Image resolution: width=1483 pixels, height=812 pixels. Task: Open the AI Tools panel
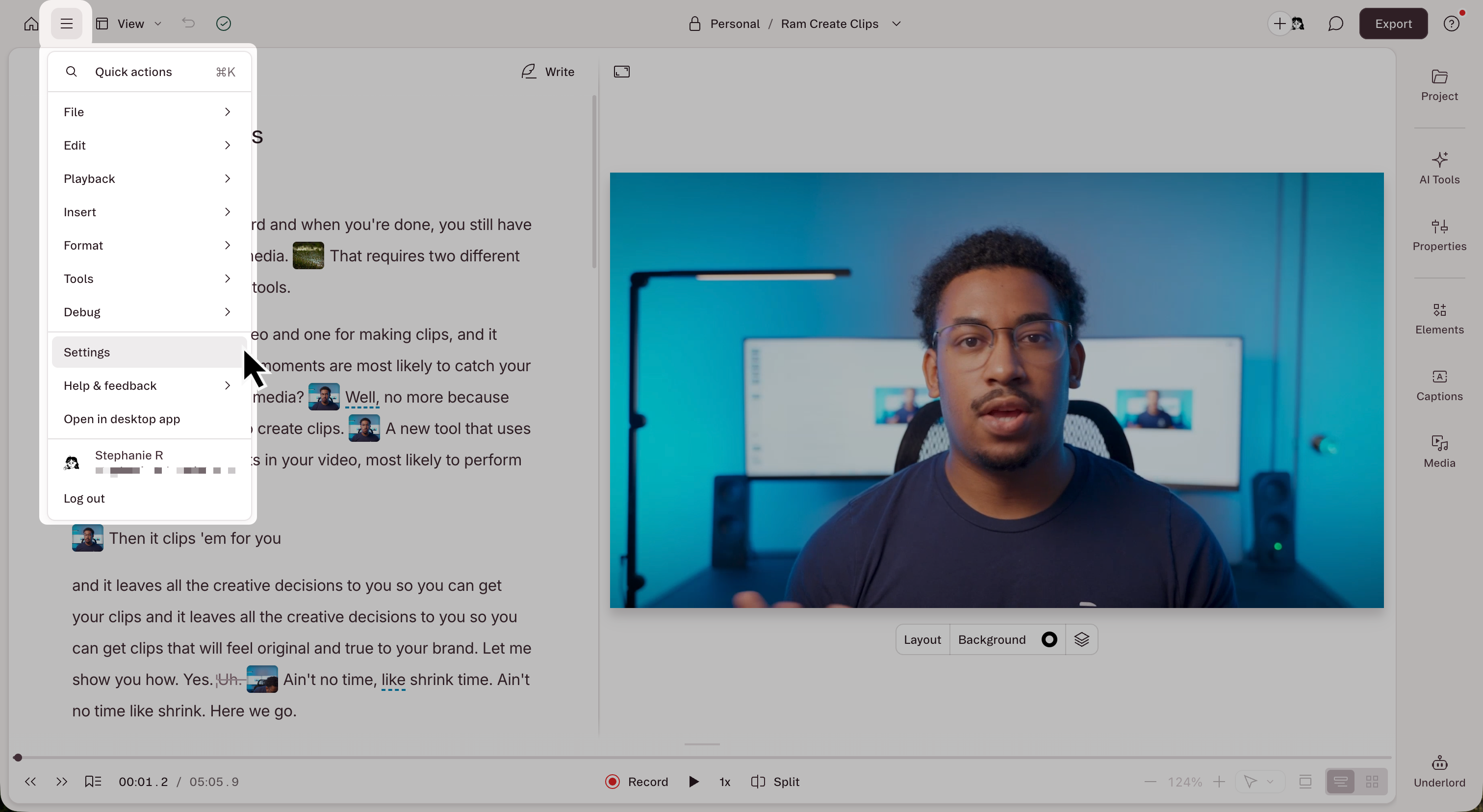point(1439,168)
